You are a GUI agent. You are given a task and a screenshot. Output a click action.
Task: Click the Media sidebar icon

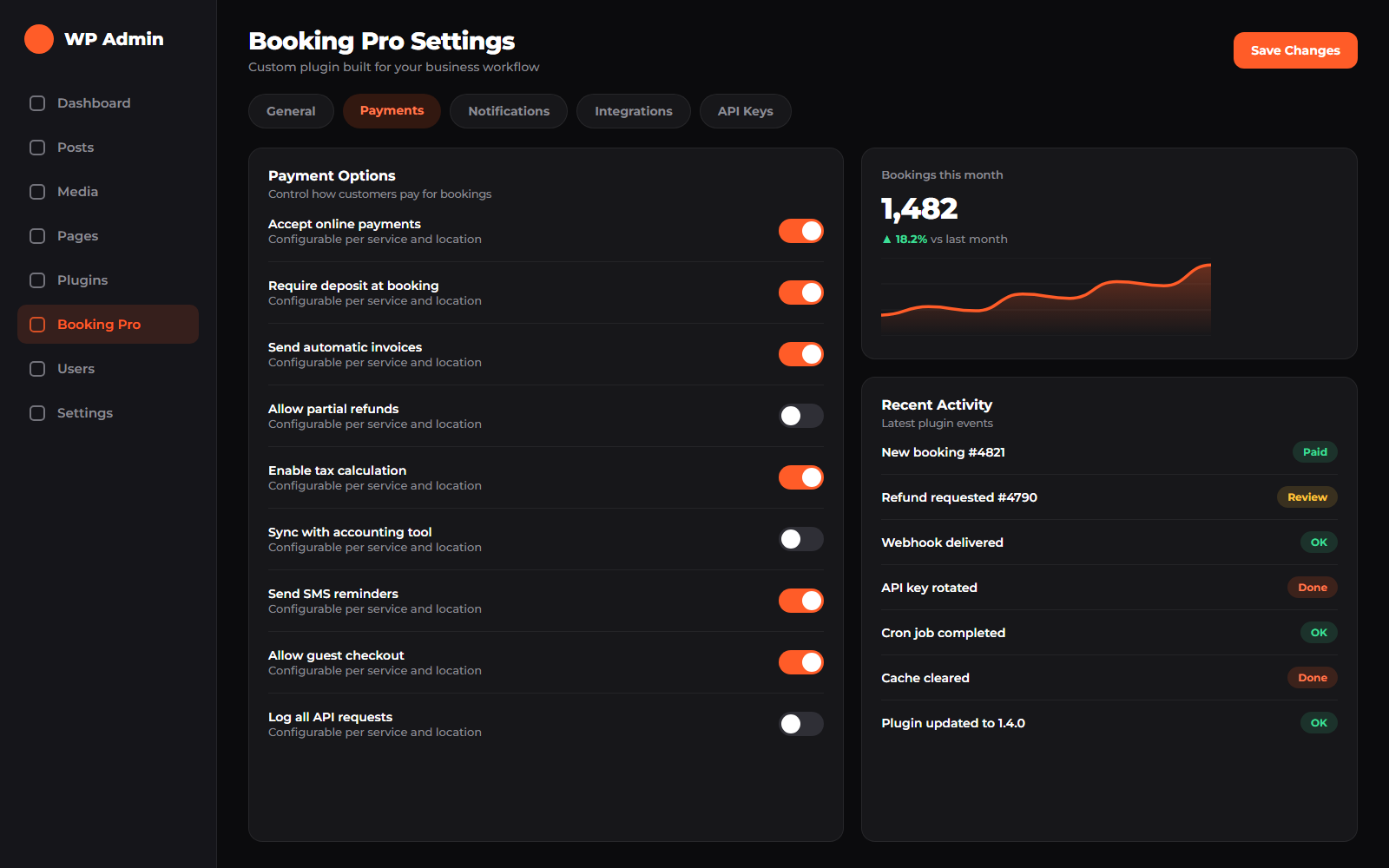[37, 192]
